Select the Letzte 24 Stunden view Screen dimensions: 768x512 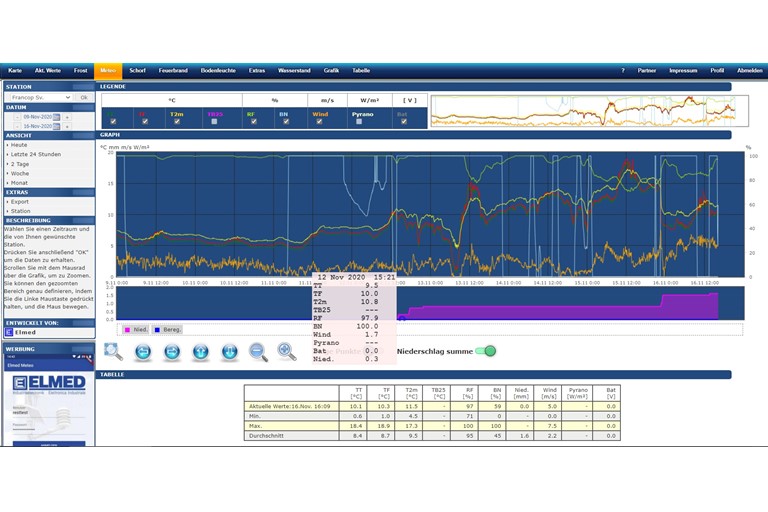coord(36,154)
